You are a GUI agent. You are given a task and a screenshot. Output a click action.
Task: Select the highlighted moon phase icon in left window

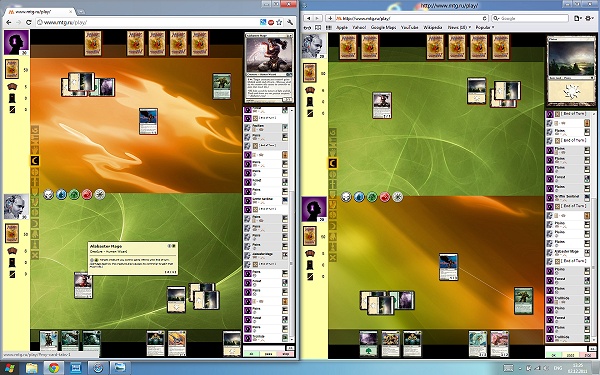tap(35, 161)
